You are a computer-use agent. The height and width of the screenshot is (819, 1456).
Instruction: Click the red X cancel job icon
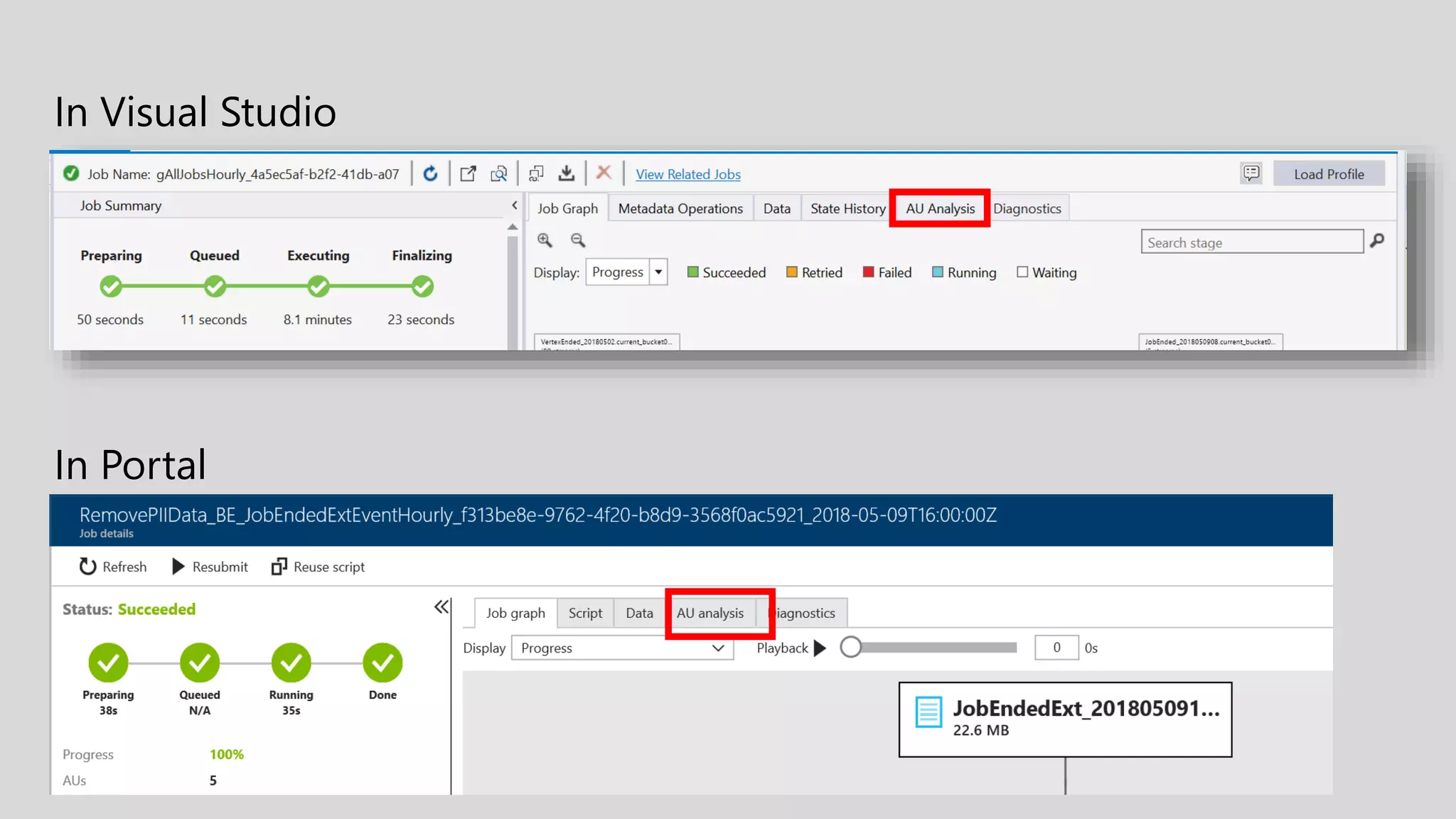(x=604, y=173)
